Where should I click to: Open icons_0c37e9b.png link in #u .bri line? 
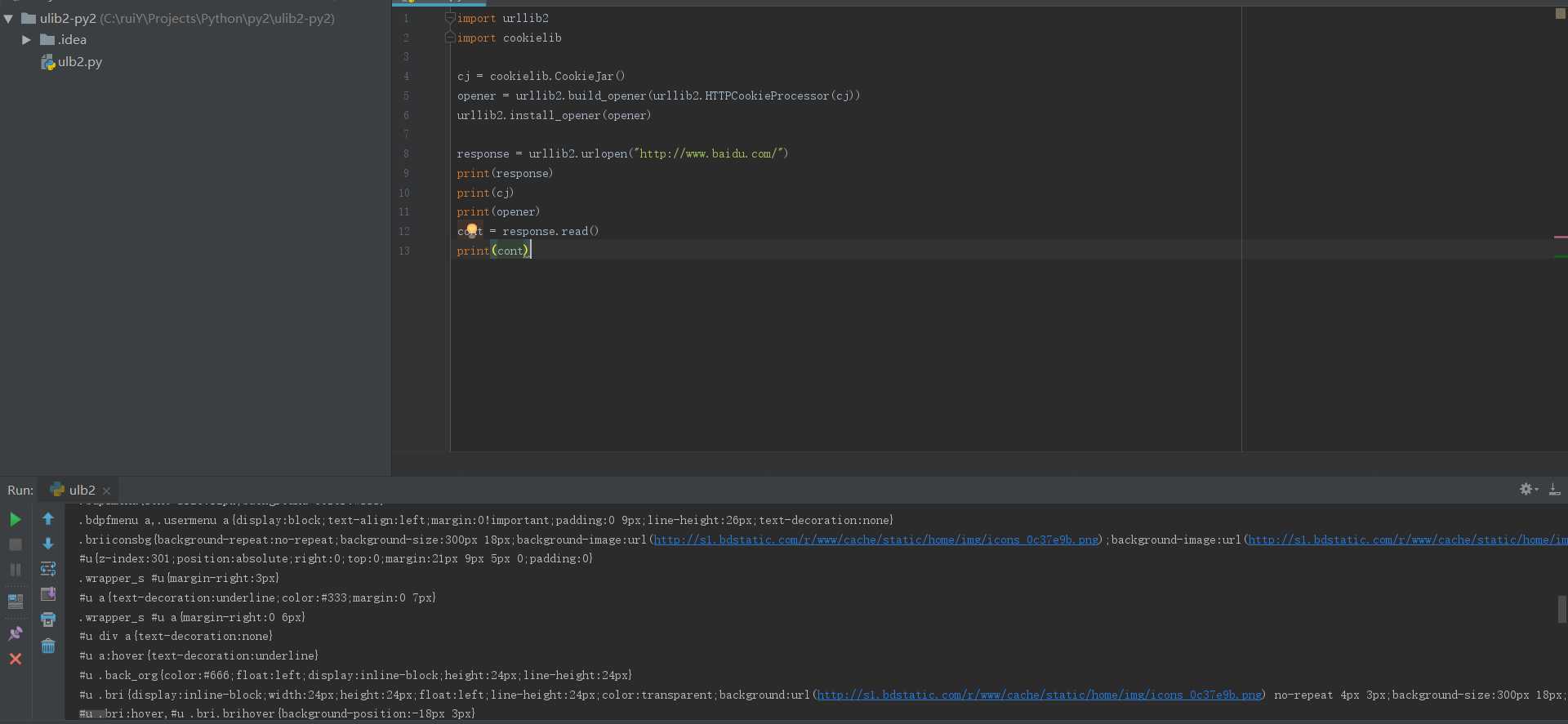click(x=1039, y=695)
